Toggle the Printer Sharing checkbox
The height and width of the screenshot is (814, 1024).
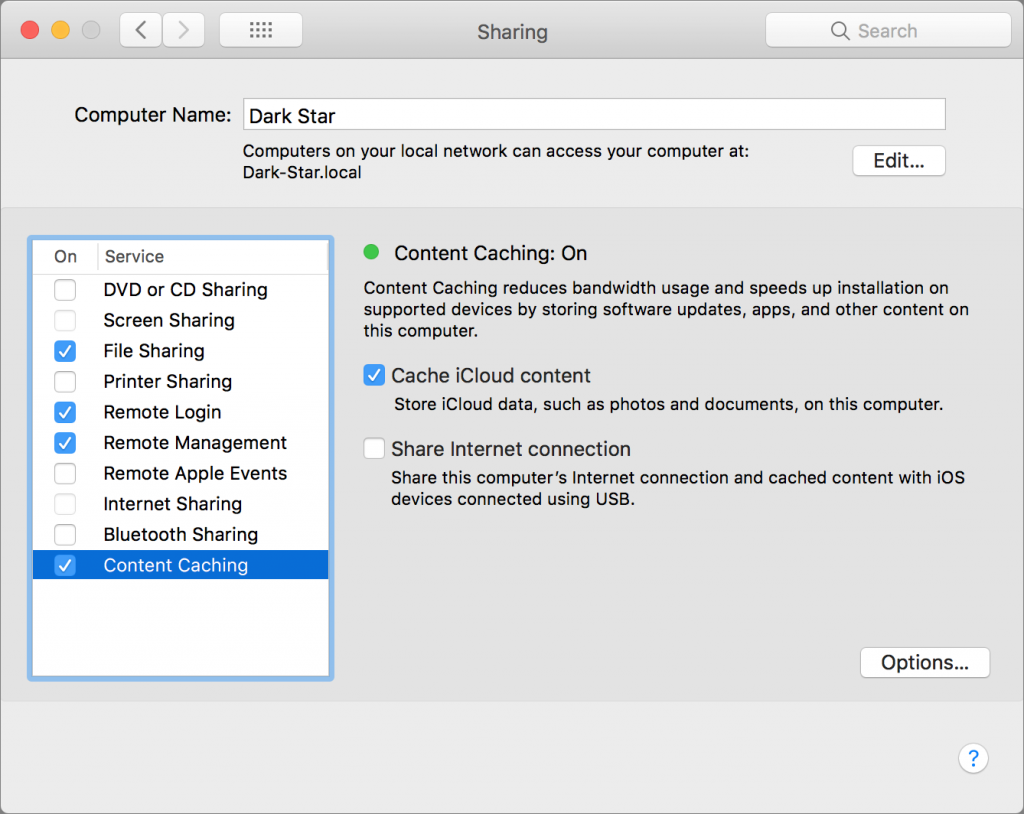(x=65, y=381)
